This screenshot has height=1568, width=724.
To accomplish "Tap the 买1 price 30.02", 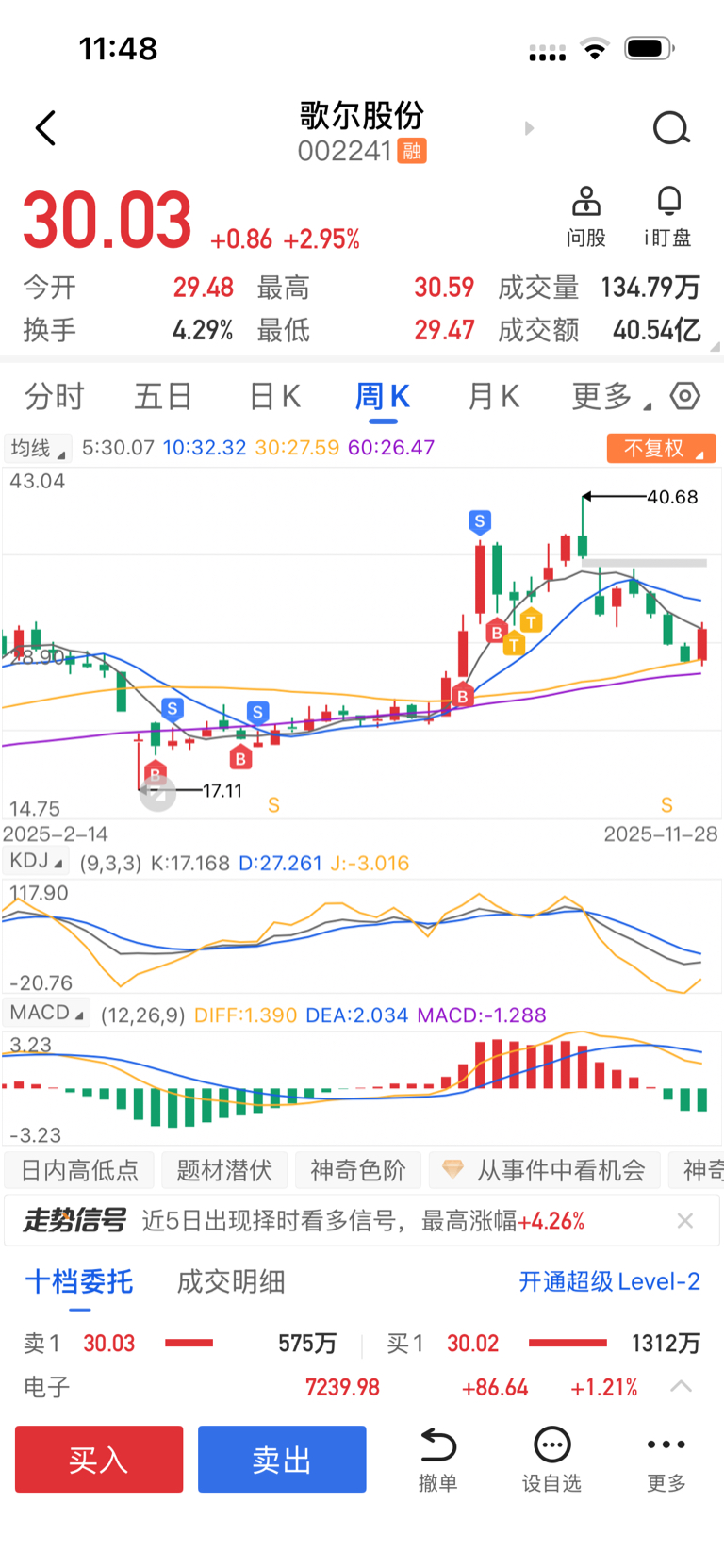I will pyautogui.click(x=472, y=1343).
